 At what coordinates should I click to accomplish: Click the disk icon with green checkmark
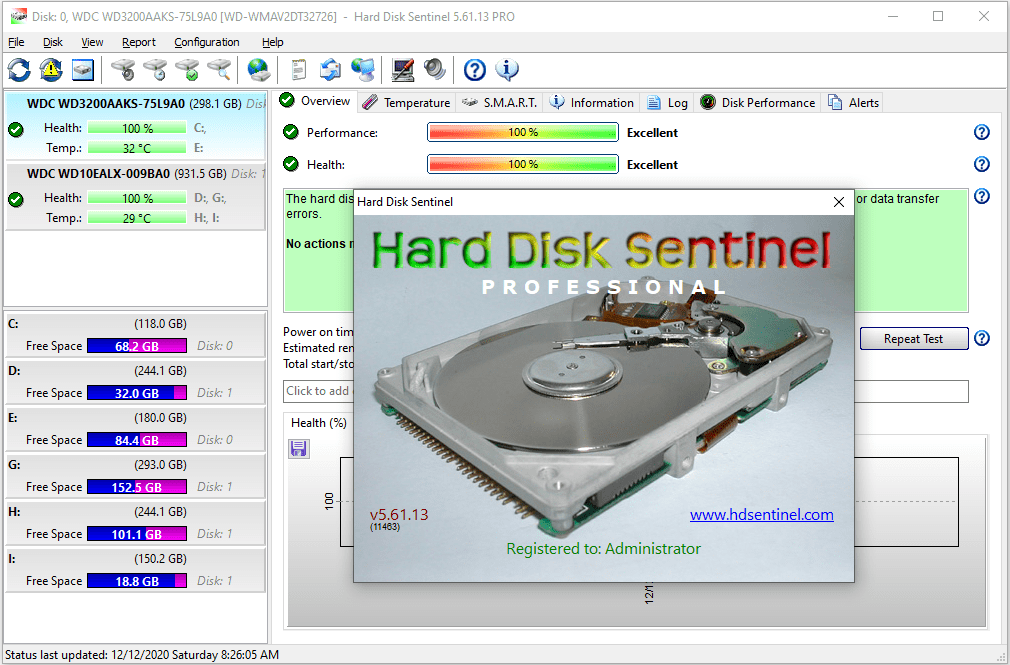click(x=187, y=70)
